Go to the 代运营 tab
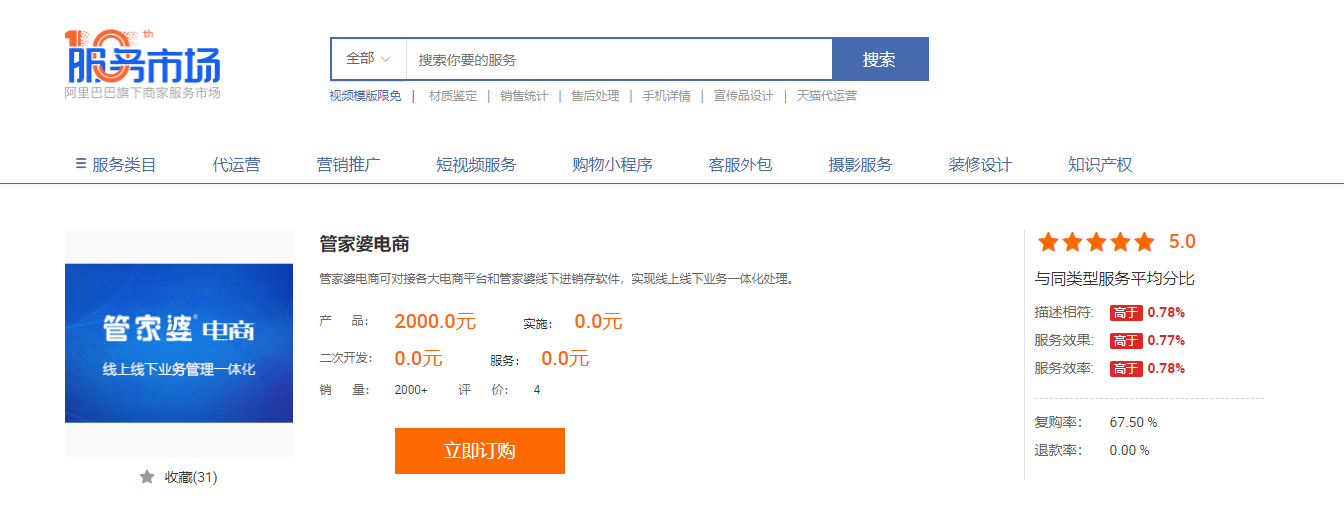The image size is (1344, 505). pyautogui.click(x=236, y=165)
